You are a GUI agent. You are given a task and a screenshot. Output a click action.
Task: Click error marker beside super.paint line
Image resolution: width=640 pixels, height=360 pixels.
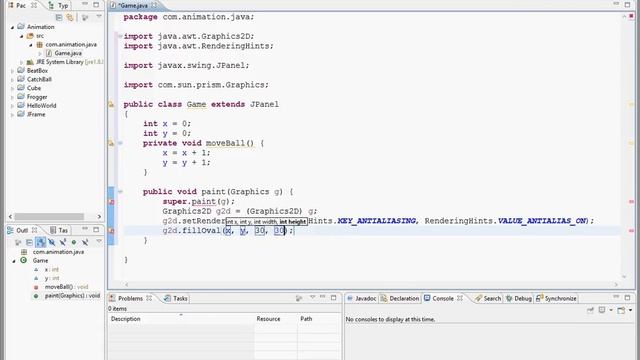coord(111,202)
